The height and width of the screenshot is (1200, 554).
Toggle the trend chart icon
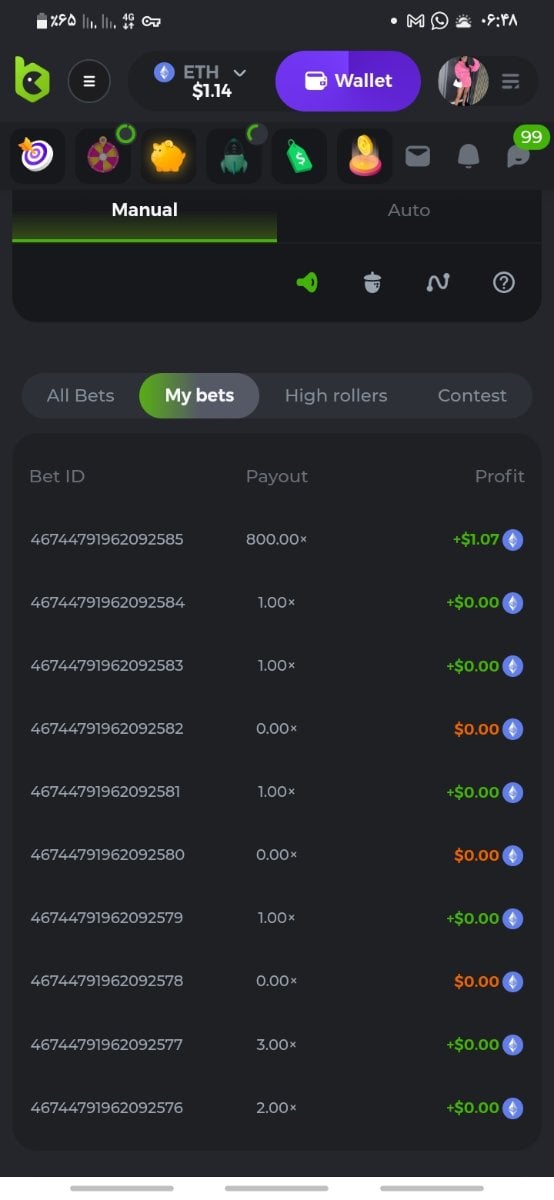point(437,283)
